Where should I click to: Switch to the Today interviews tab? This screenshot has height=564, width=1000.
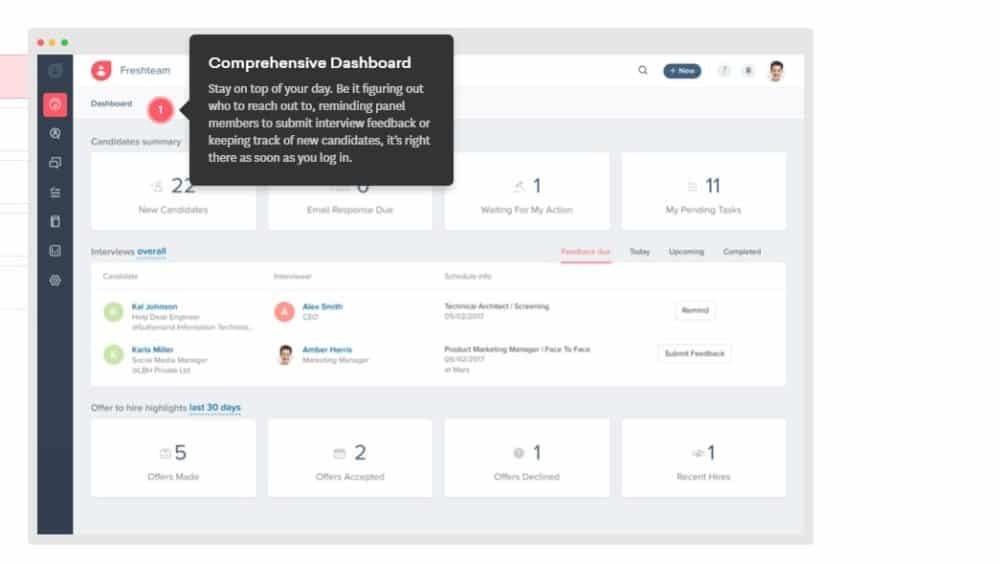pyautogui.click(x=639, y=252)
